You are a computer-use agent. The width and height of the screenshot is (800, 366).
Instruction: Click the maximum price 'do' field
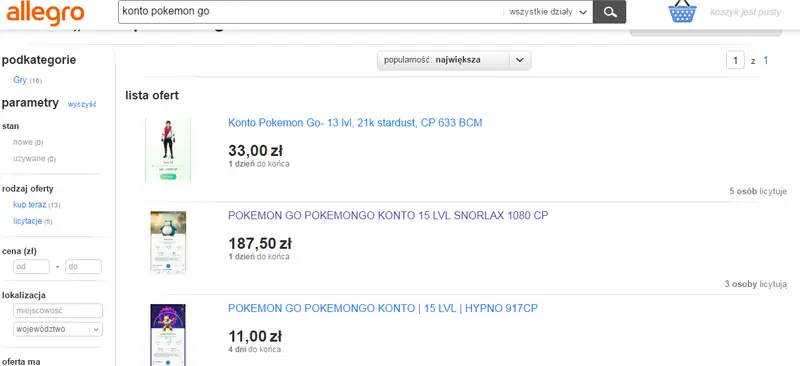pyautogui.click(x=83, y=266)
